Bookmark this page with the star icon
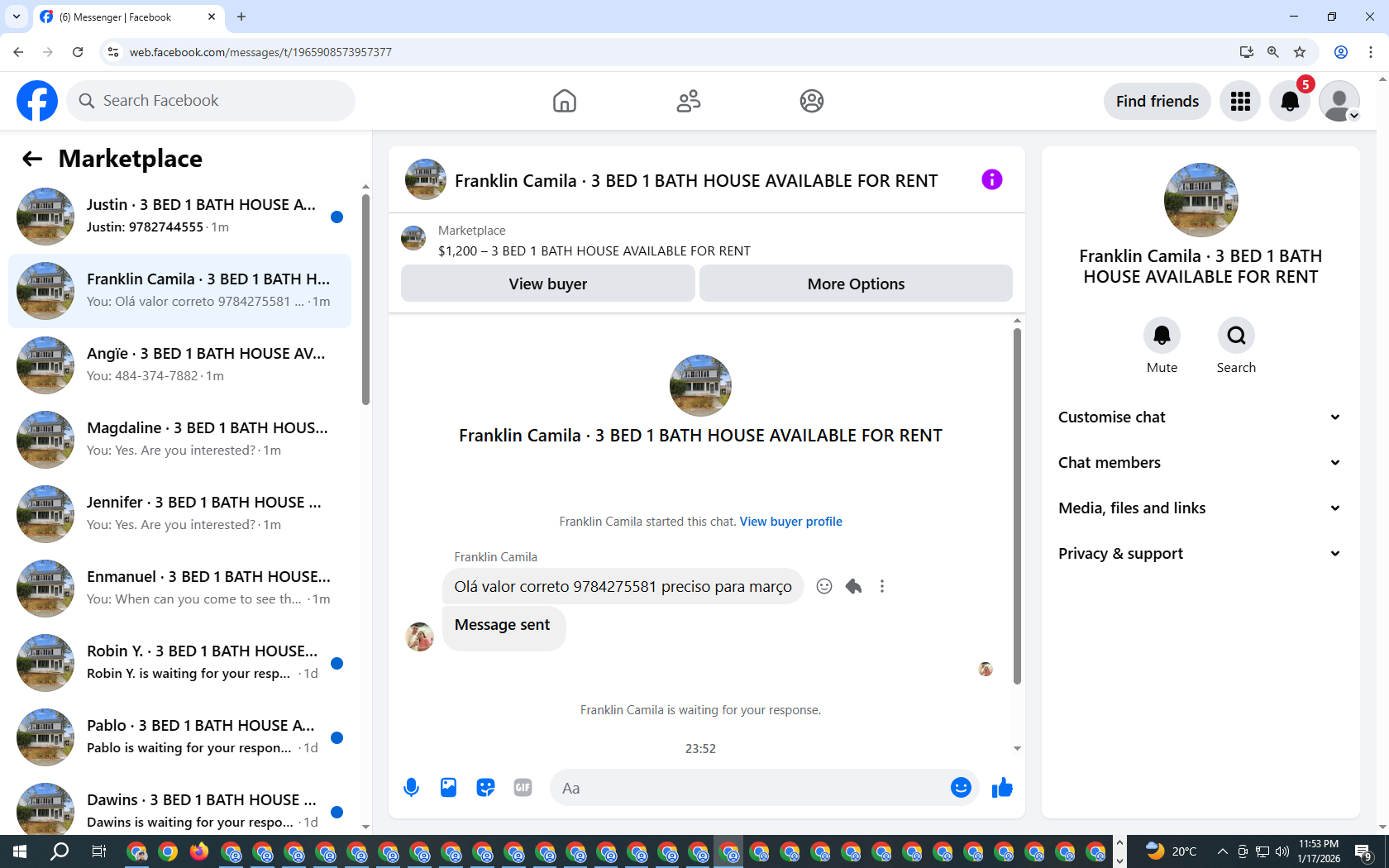 (1300, 52)
